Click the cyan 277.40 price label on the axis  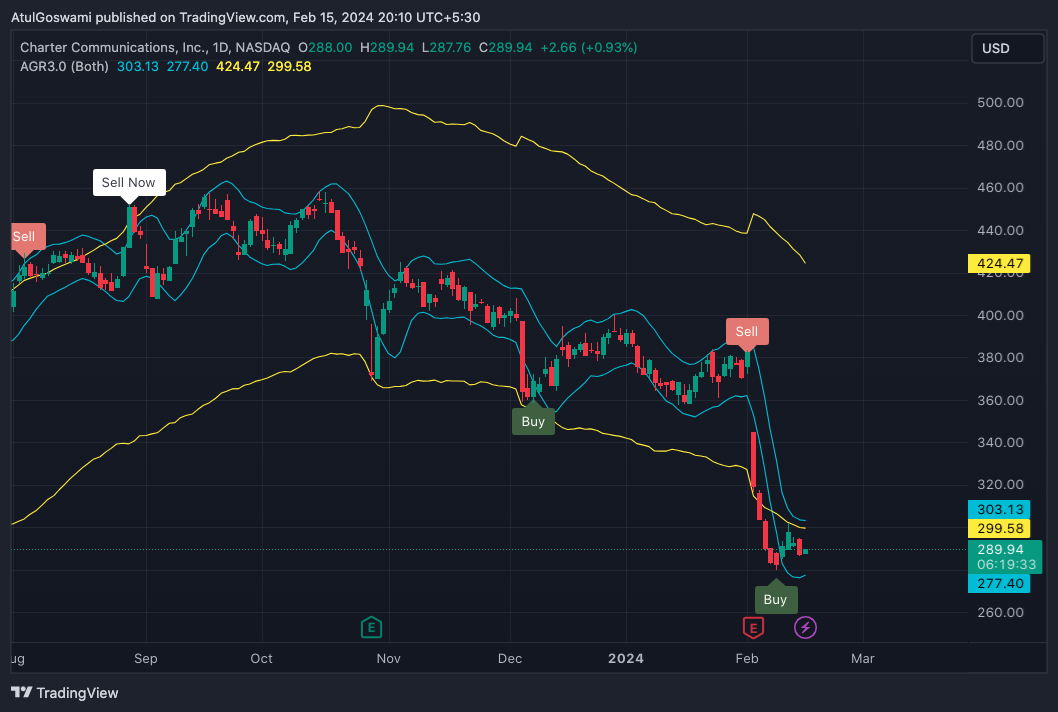999,583
